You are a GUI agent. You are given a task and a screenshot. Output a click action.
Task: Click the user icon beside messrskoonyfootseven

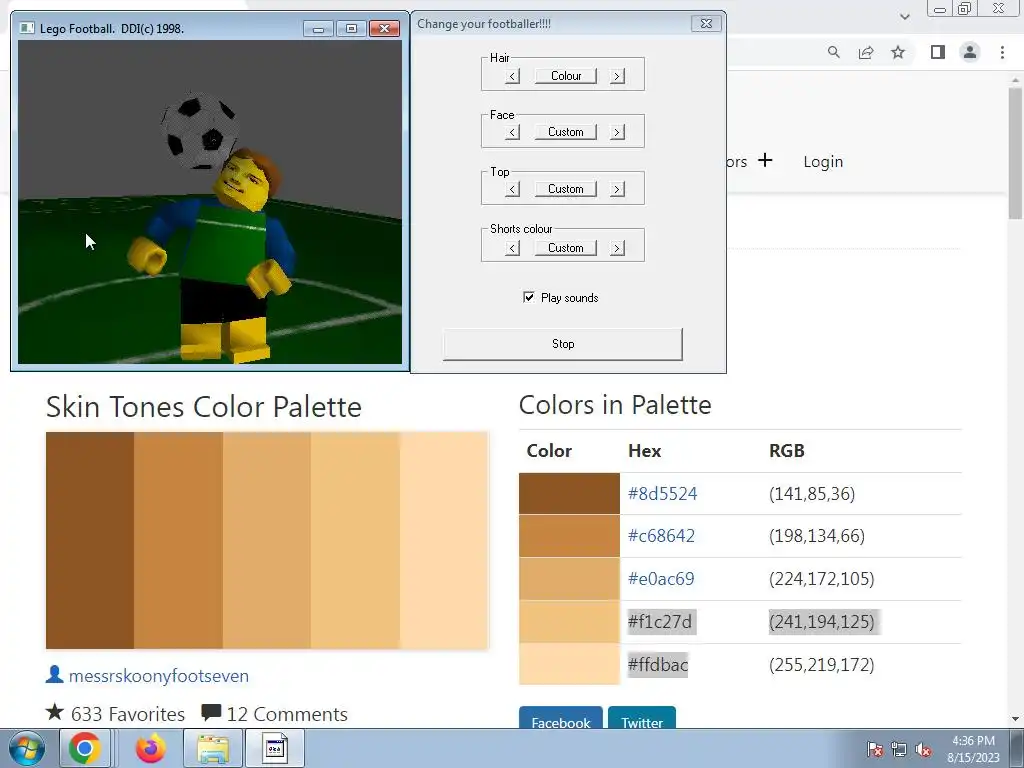click(54, 674)
